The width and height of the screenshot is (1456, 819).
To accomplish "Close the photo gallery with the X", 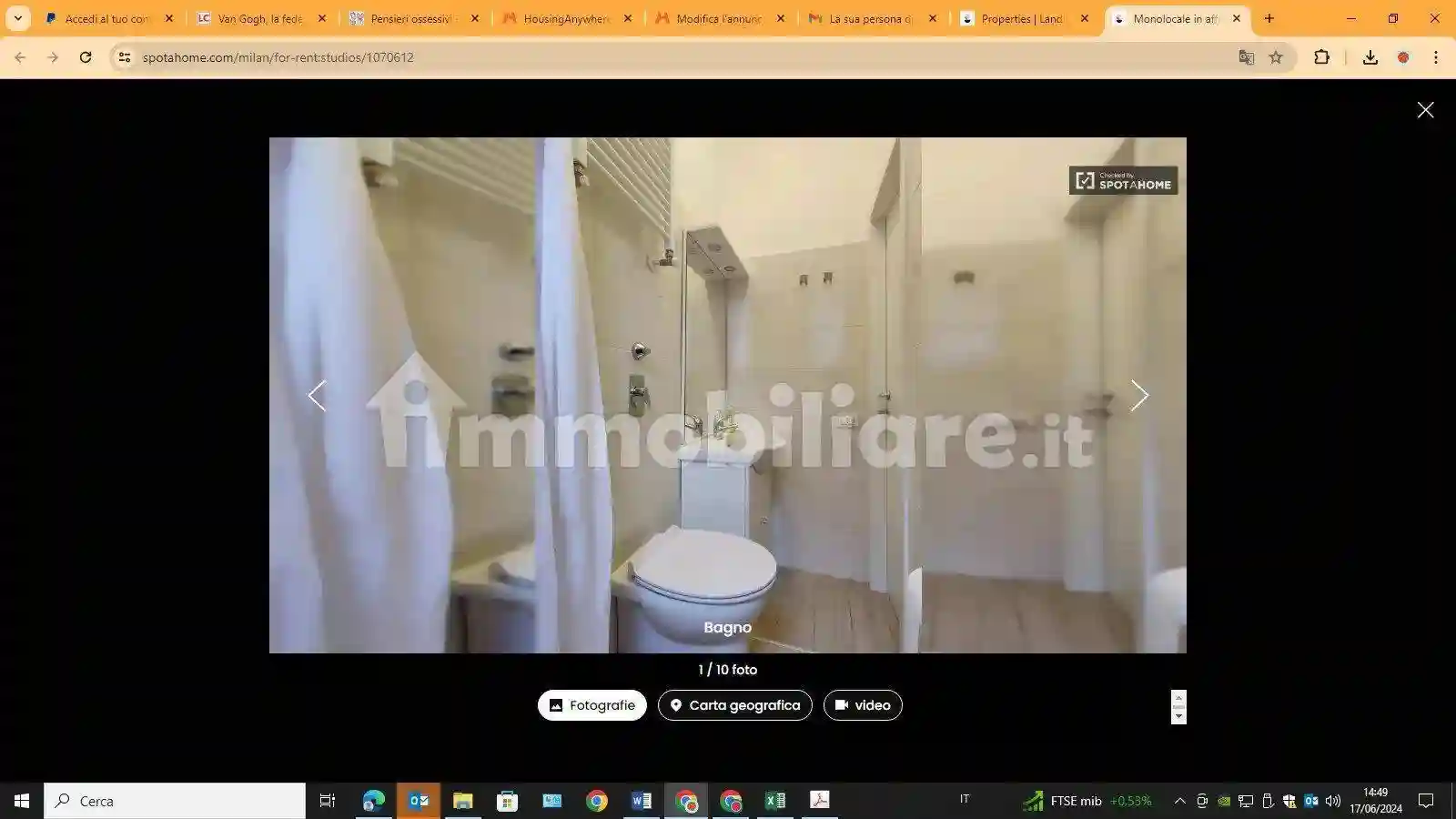I will (x=1425, y=109).
